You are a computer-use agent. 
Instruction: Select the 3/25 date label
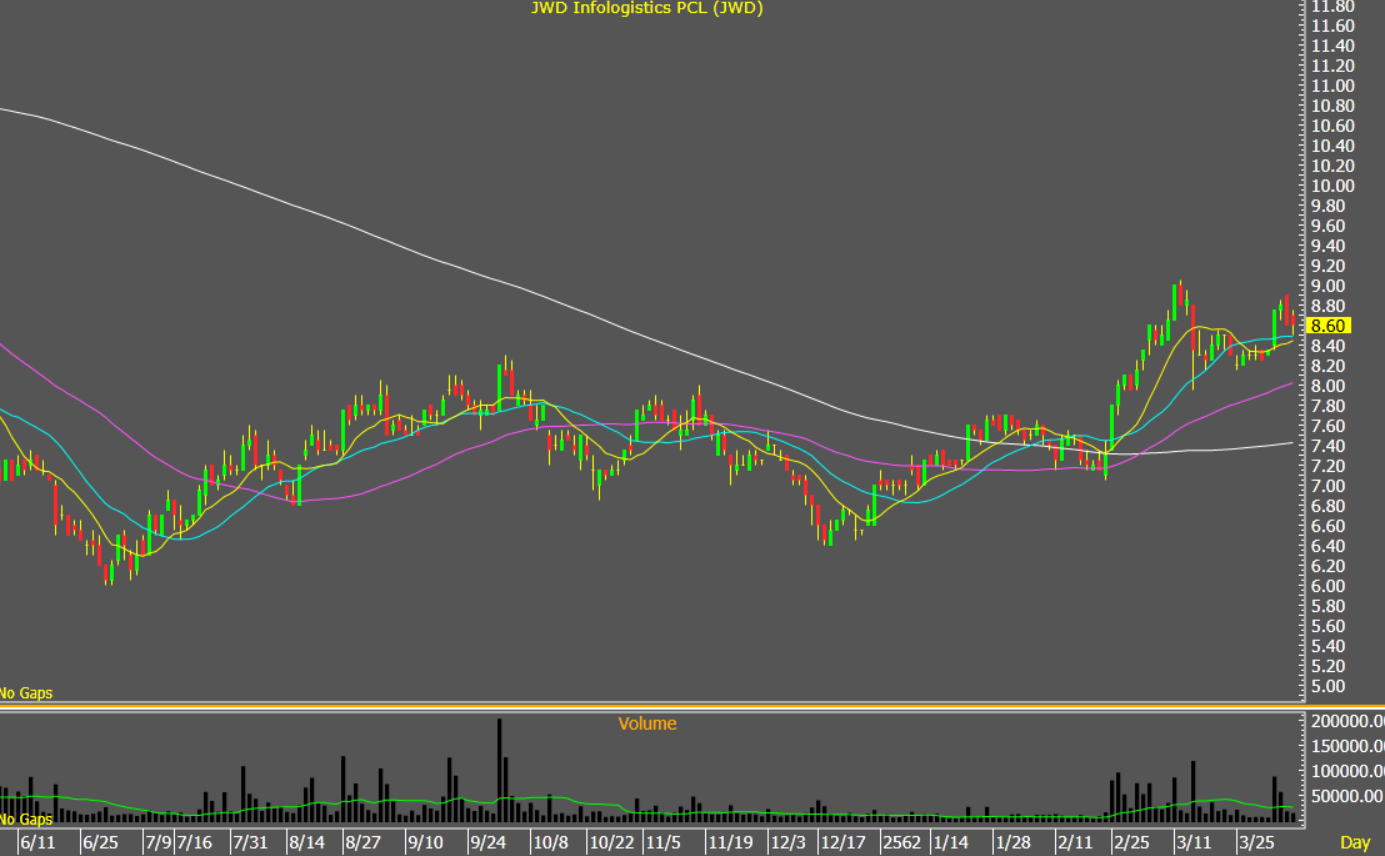pos(1255,842)
